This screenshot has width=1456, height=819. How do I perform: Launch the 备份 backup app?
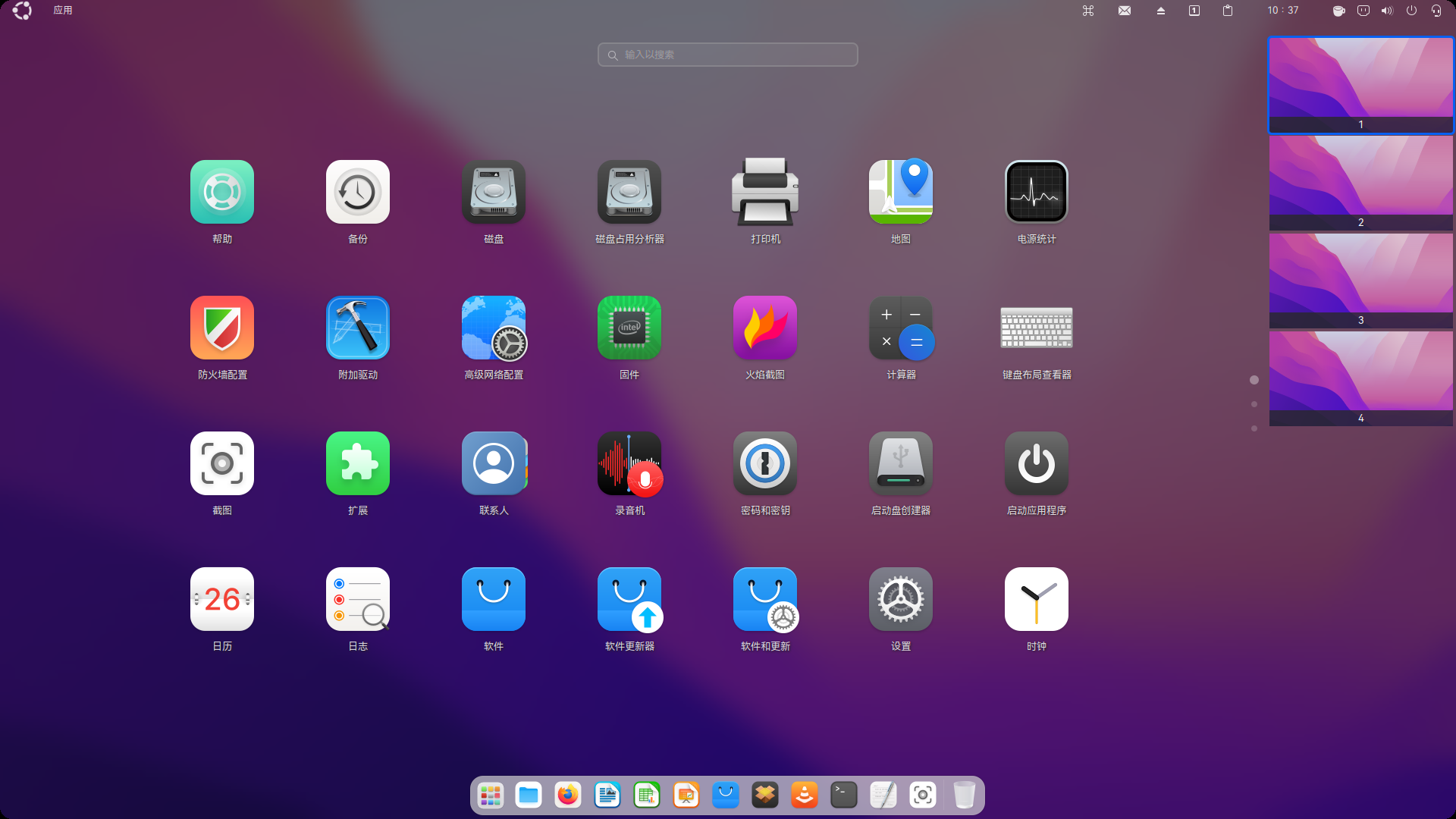pyautogui.click(x=358, y=192)
